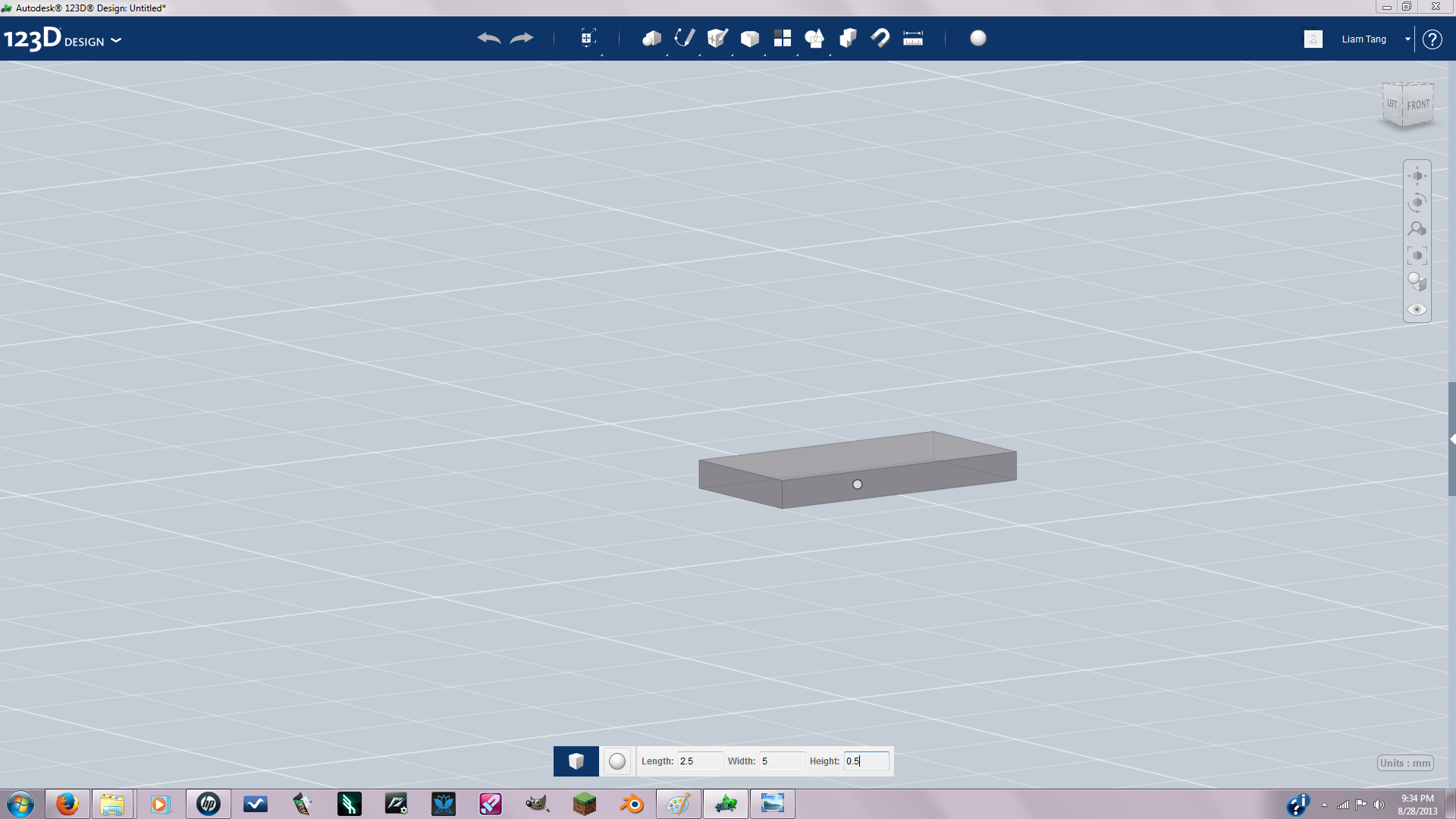Open the Measure tool

[x=913, y=38]
